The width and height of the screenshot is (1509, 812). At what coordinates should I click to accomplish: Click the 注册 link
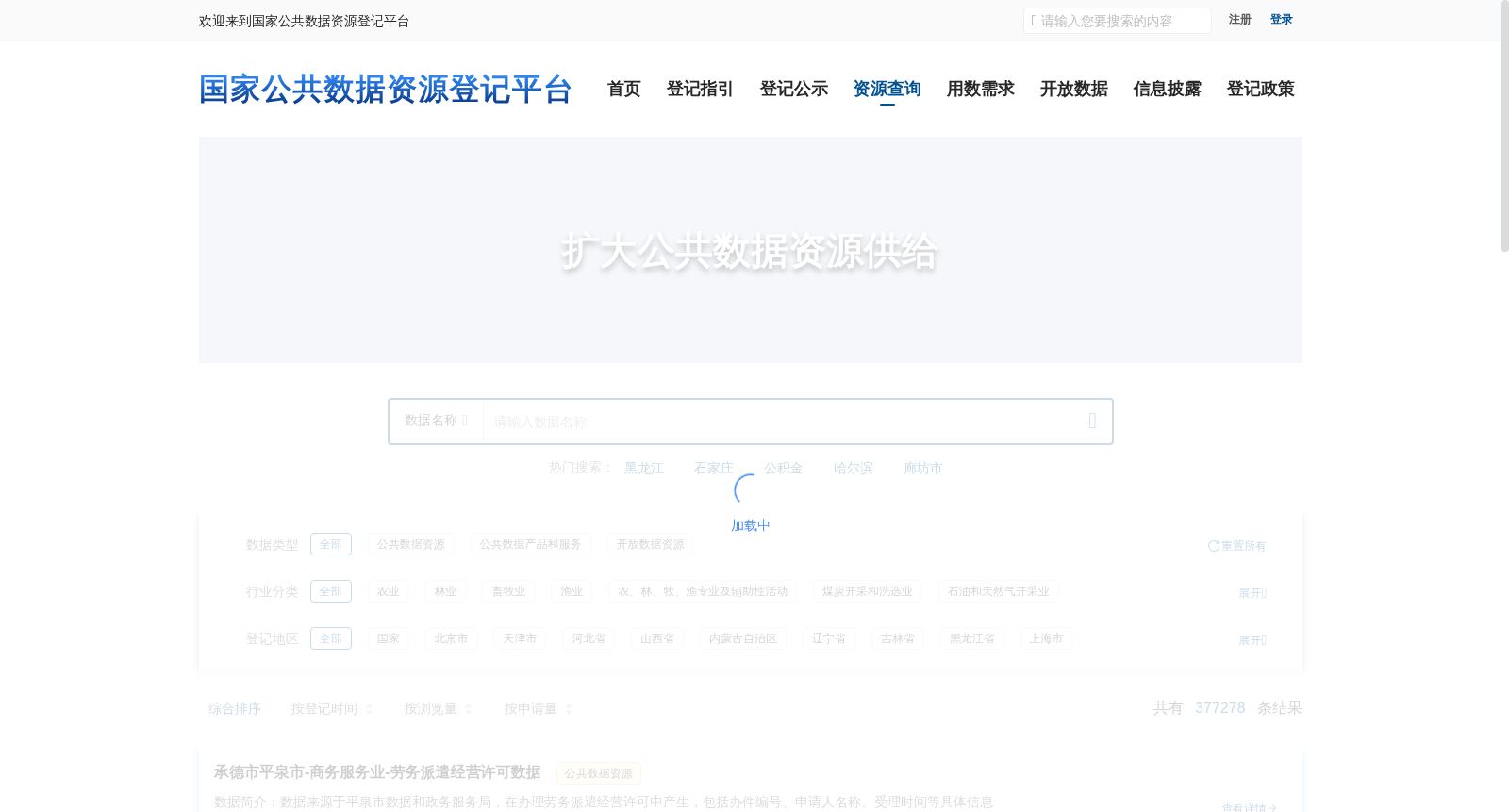tap(1240, 20)
